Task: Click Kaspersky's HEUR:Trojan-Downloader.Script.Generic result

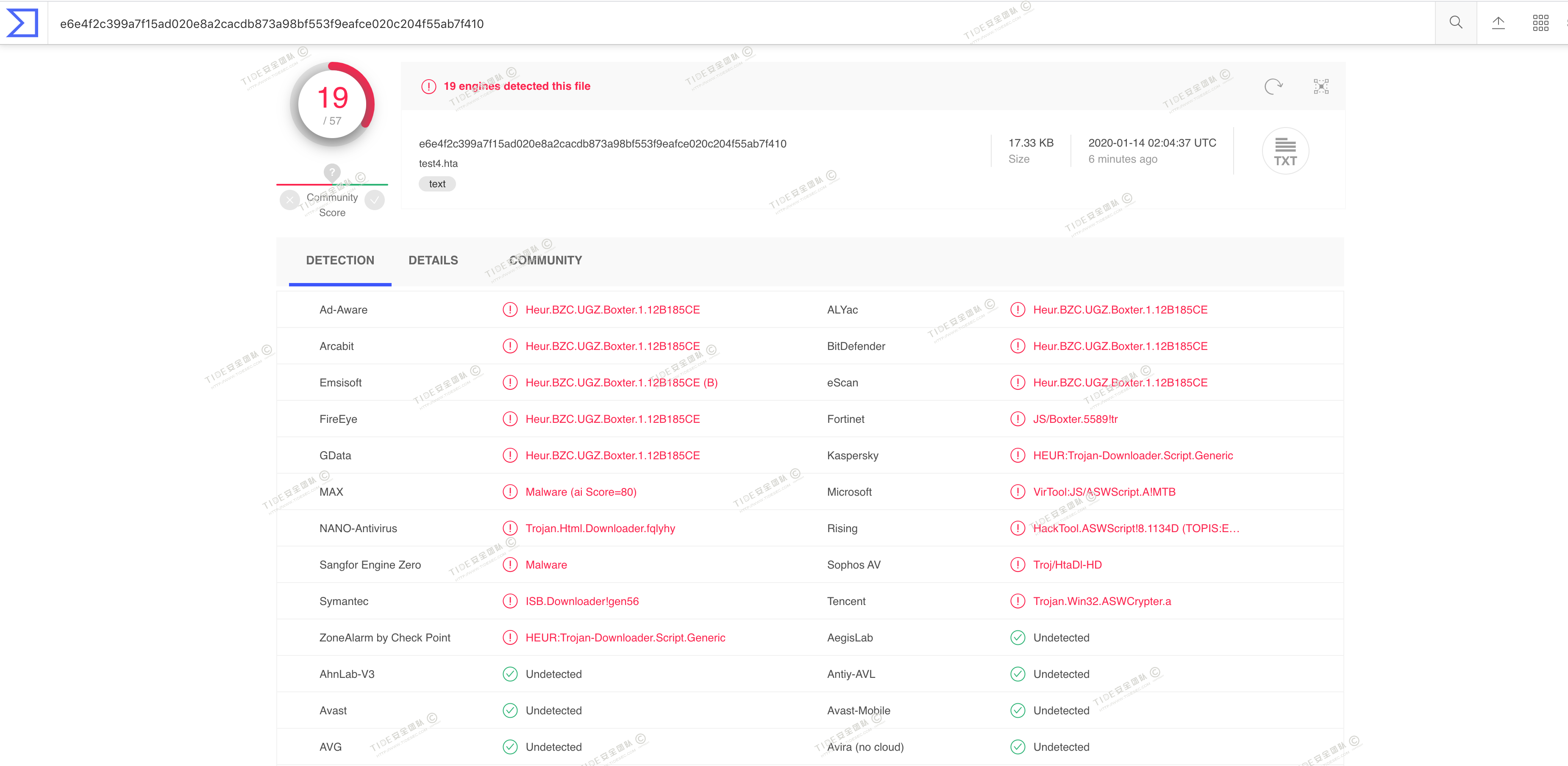Action: click(x=1132, y=456)
